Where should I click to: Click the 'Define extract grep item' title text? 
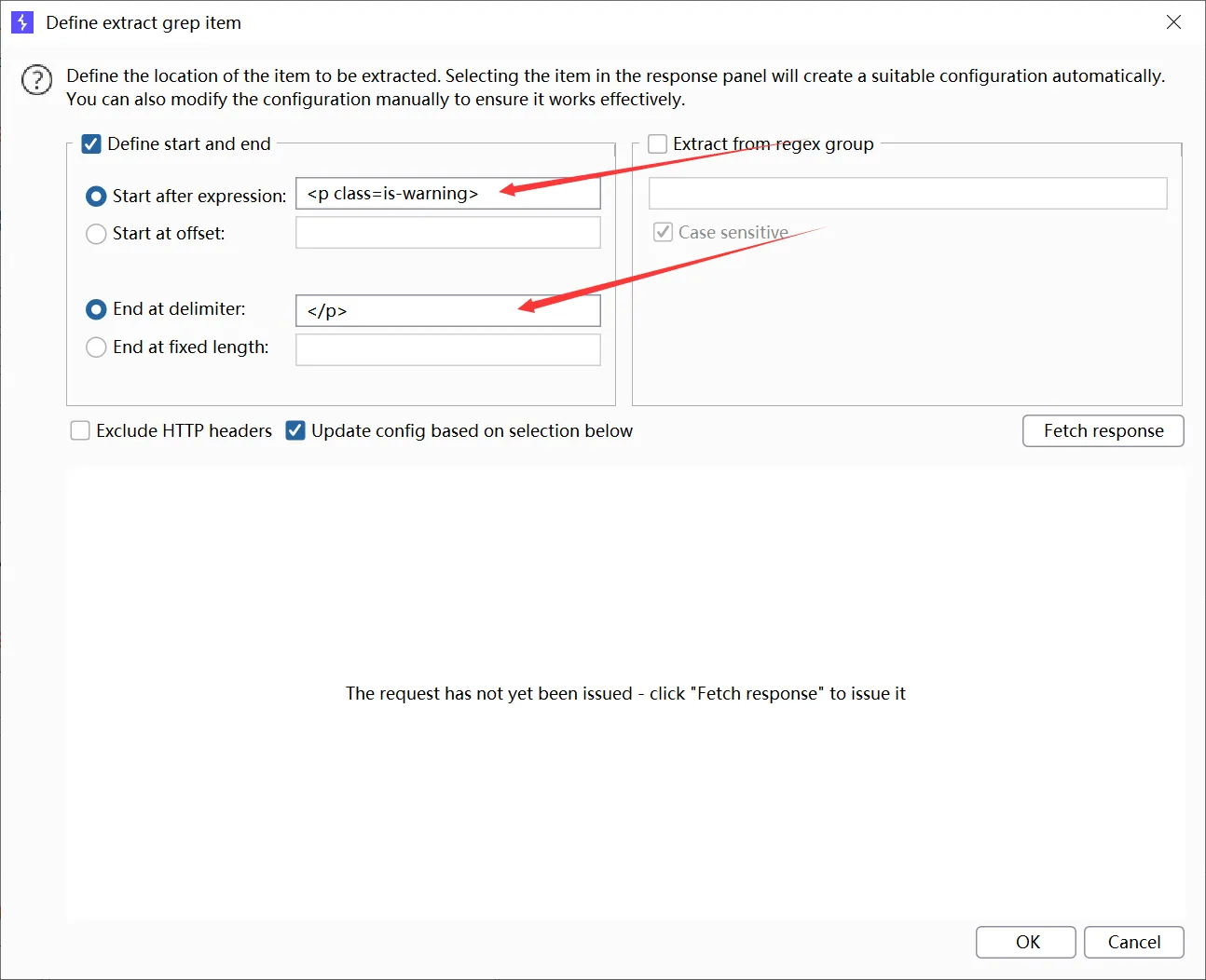pyautogui.click(x=144, y=22)
